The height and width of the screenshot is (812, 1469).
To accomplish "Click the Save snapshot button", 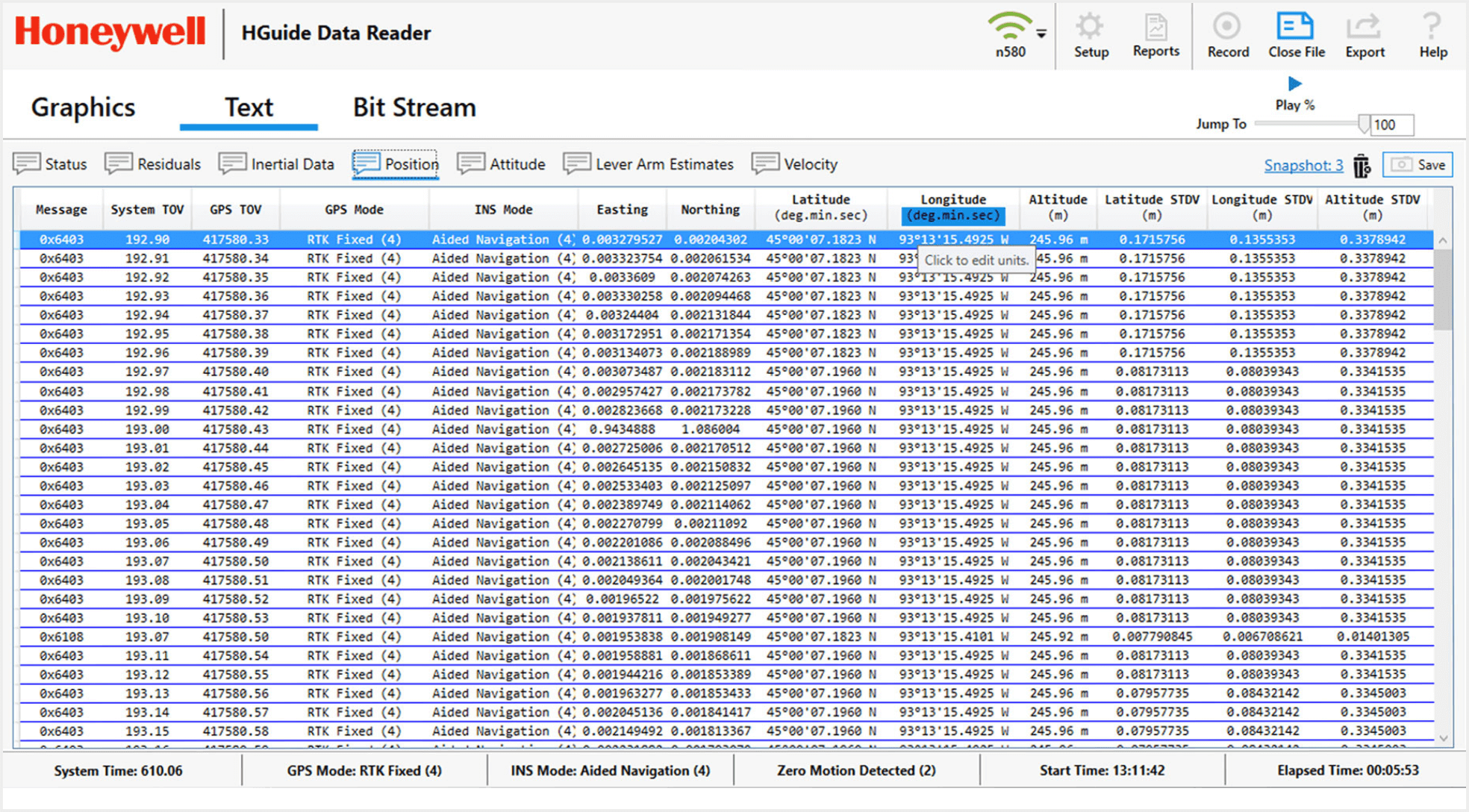I will [1417, 165].
